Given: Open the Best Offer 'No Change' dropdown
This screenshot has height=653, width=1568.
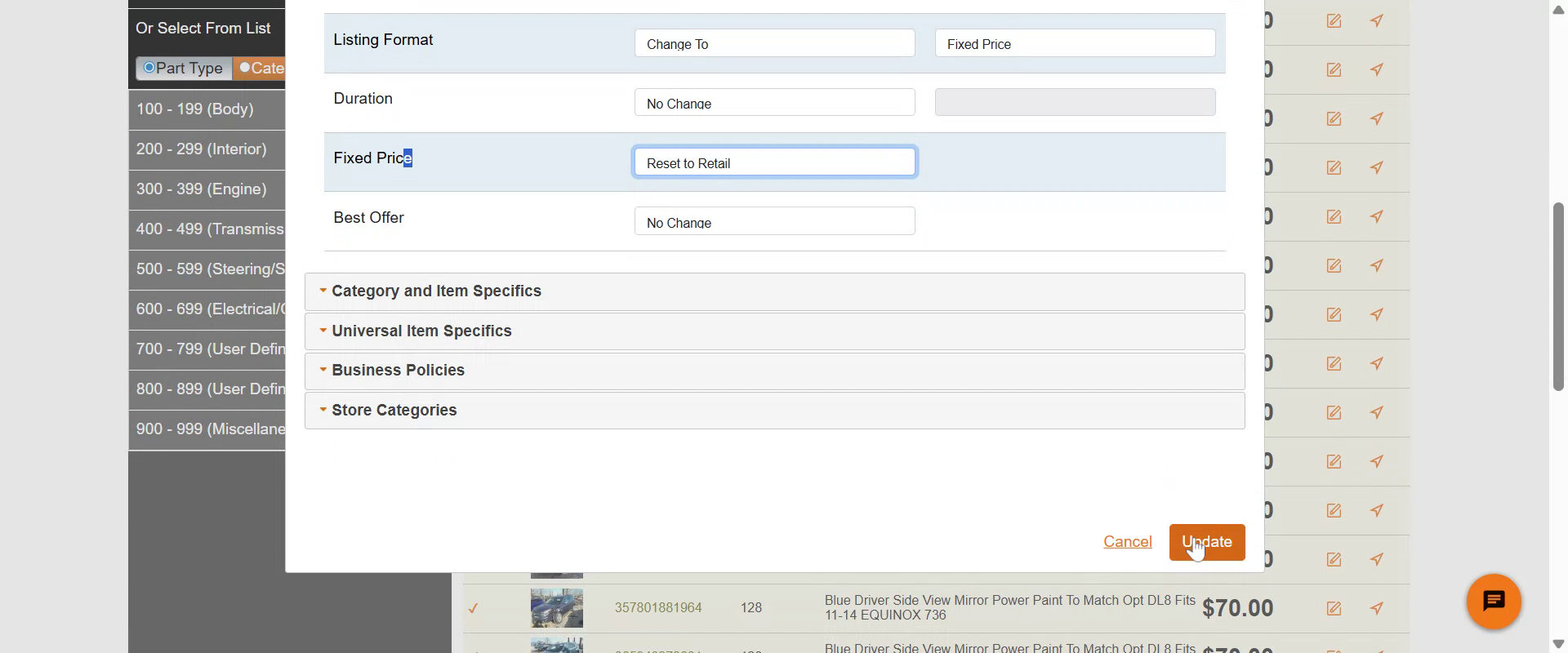Looking at the screenshot, I should (774, 221).
